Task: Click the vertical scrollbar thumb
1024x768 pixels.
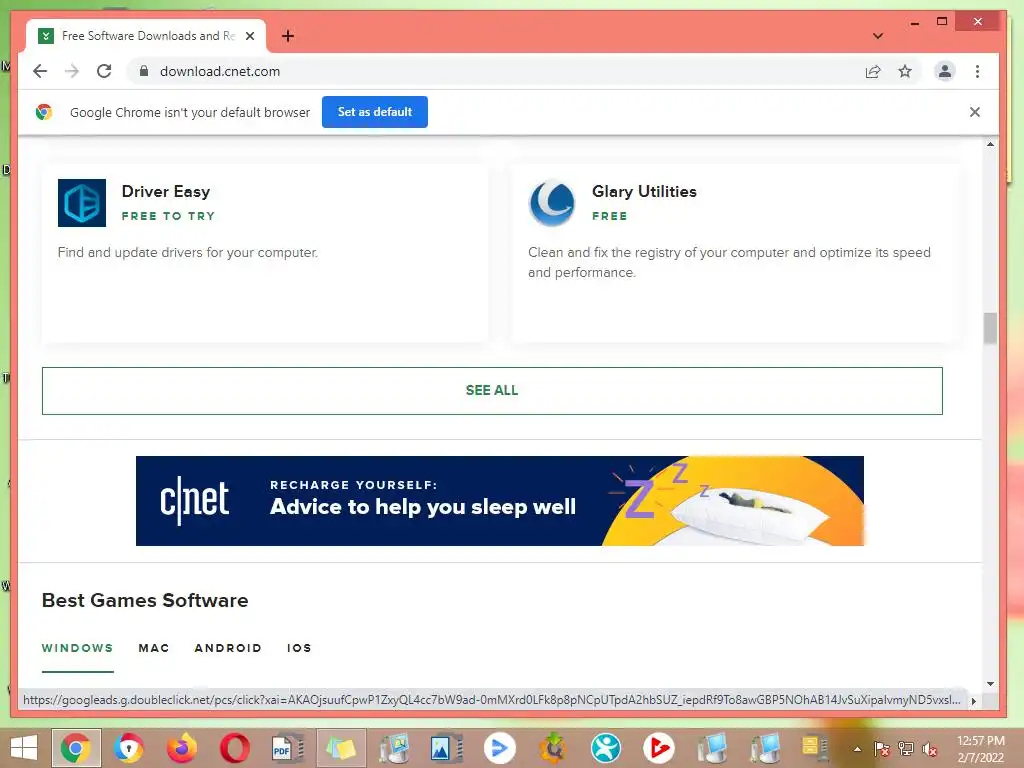Action: pyautogui.click(x=990, y=328)
